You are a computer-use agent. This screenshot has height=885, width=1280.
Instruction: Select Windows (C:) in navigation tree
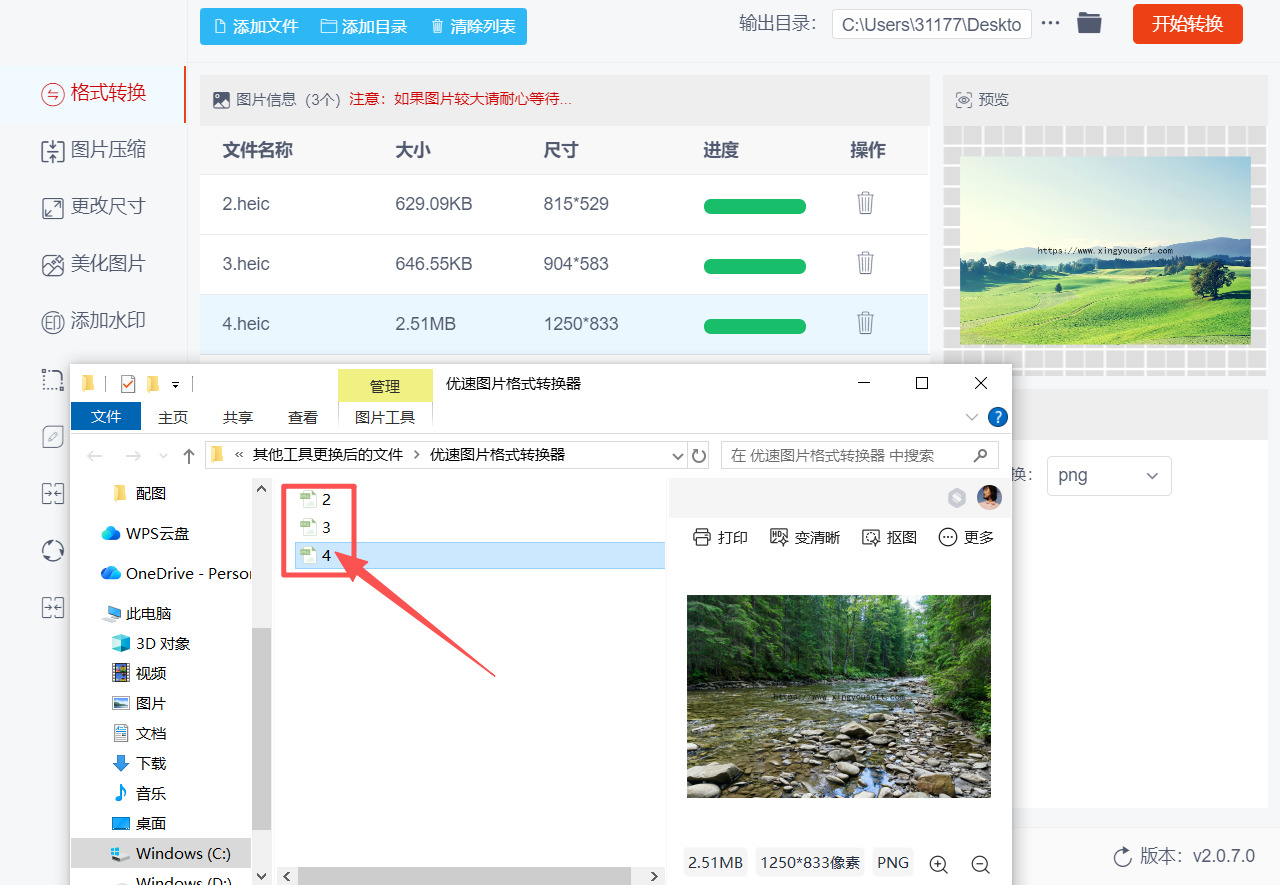pos(171,853)
